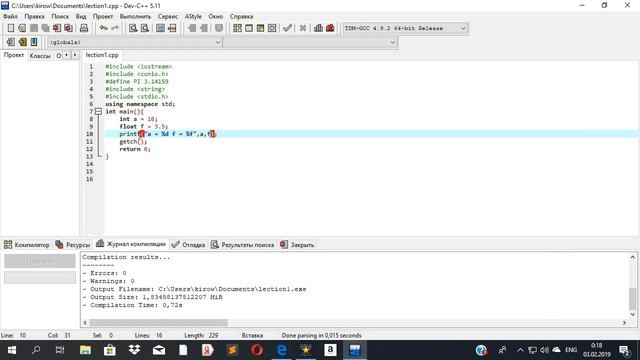Viewport: 640px width, 360px height.
Task: Open the Правка menu
Action: pyautogui.click(x=34, y=16)
